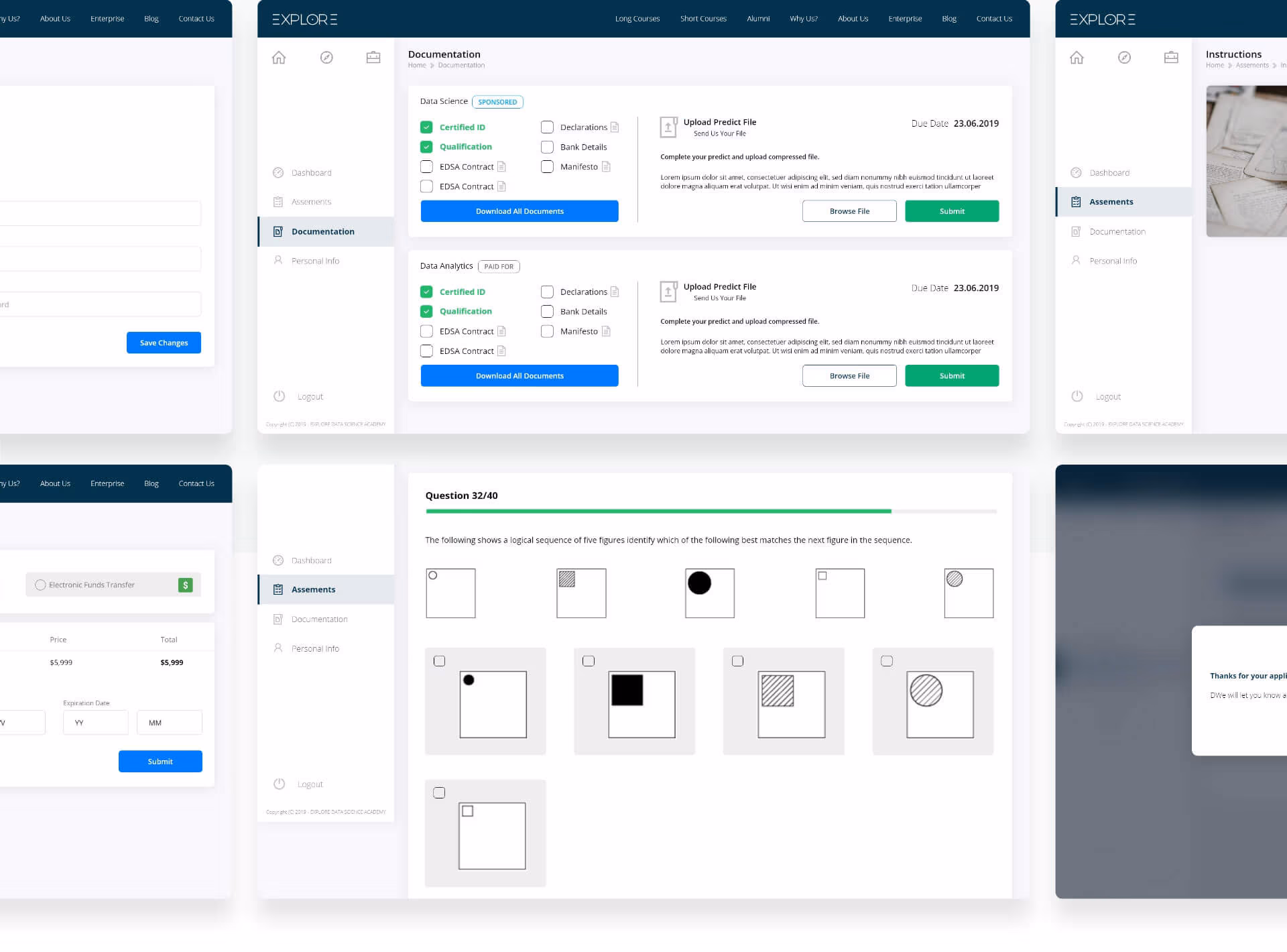
Task: Click the briefcase icon in Documentation sidebar
Action: 373,58
